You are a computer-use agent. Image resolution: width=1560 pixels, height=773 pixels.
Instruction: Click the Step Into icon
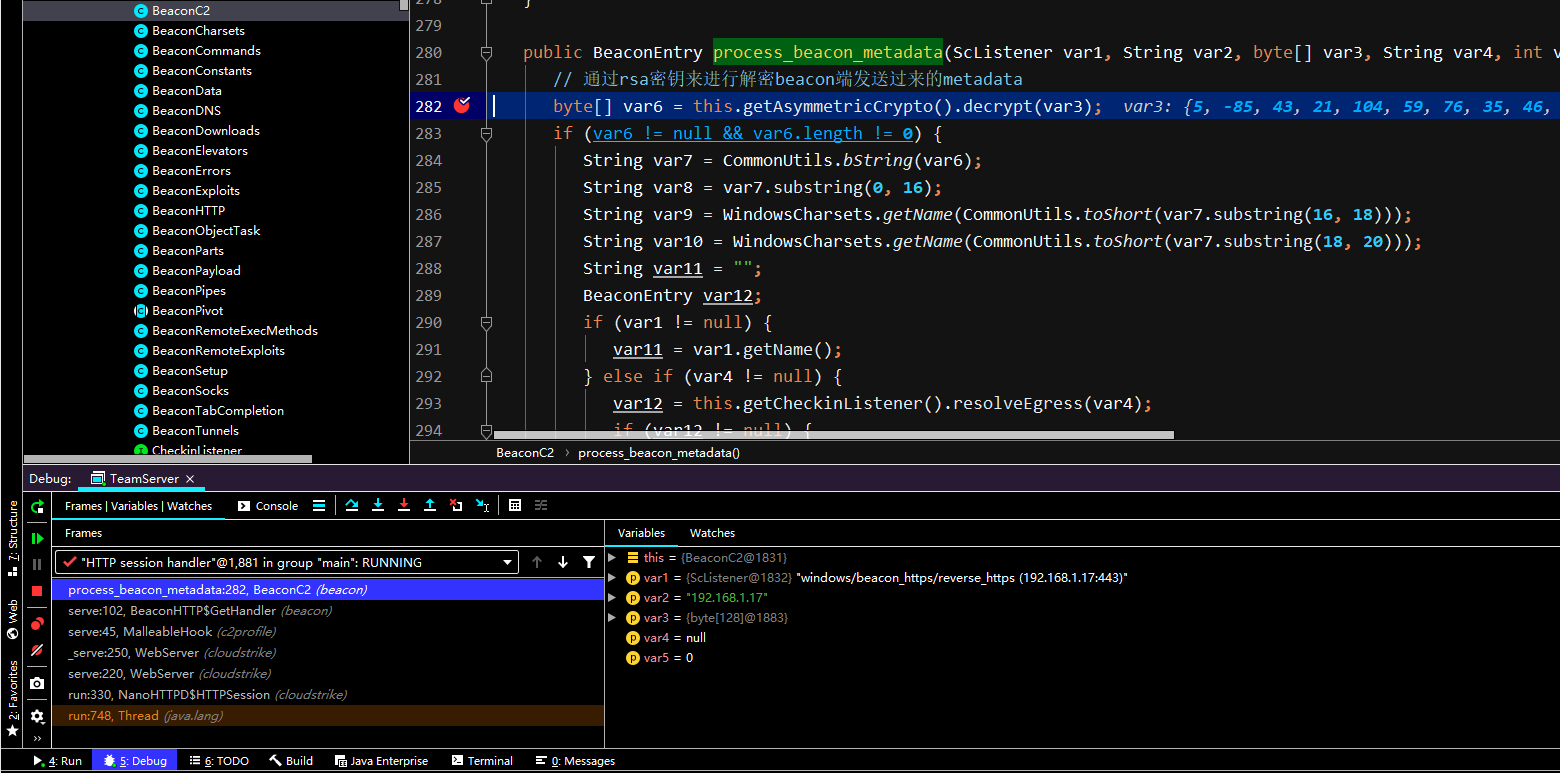pos(378,505)
